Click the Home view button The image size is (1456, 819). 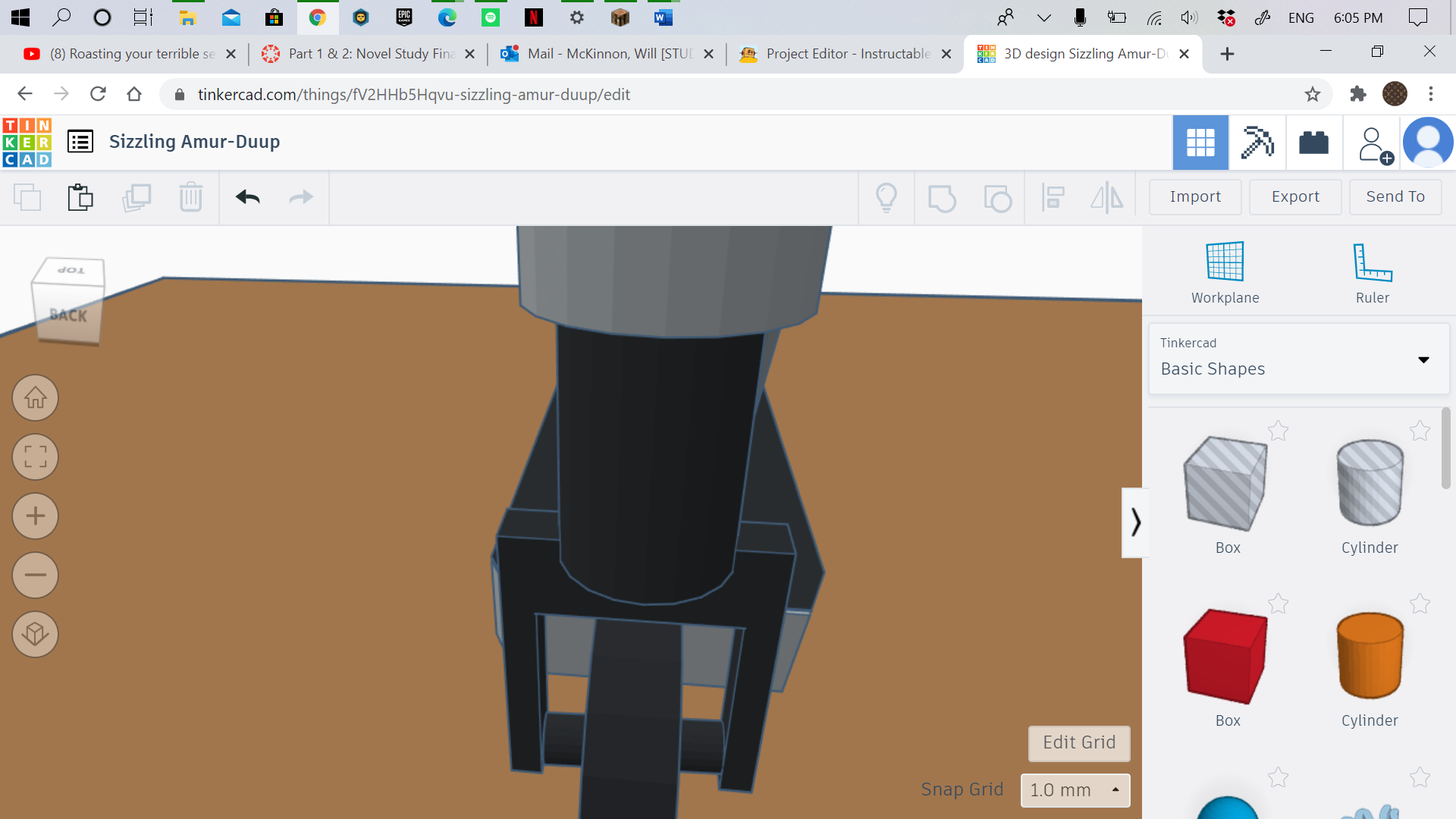tap(36, 397)
